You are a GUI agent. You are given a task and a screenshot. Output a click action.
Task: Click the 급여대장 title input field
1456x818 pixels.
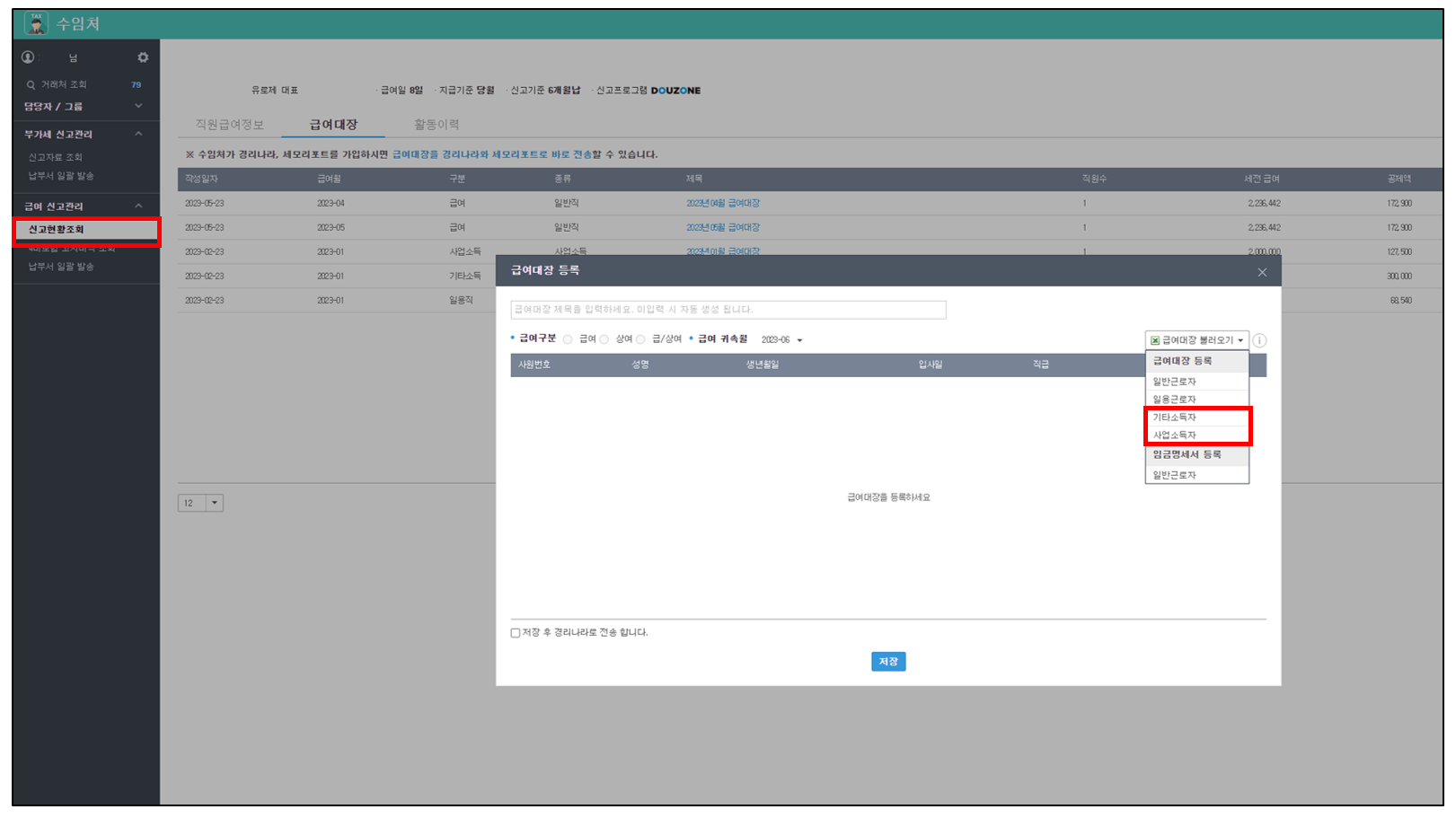[x=728, y=310]
